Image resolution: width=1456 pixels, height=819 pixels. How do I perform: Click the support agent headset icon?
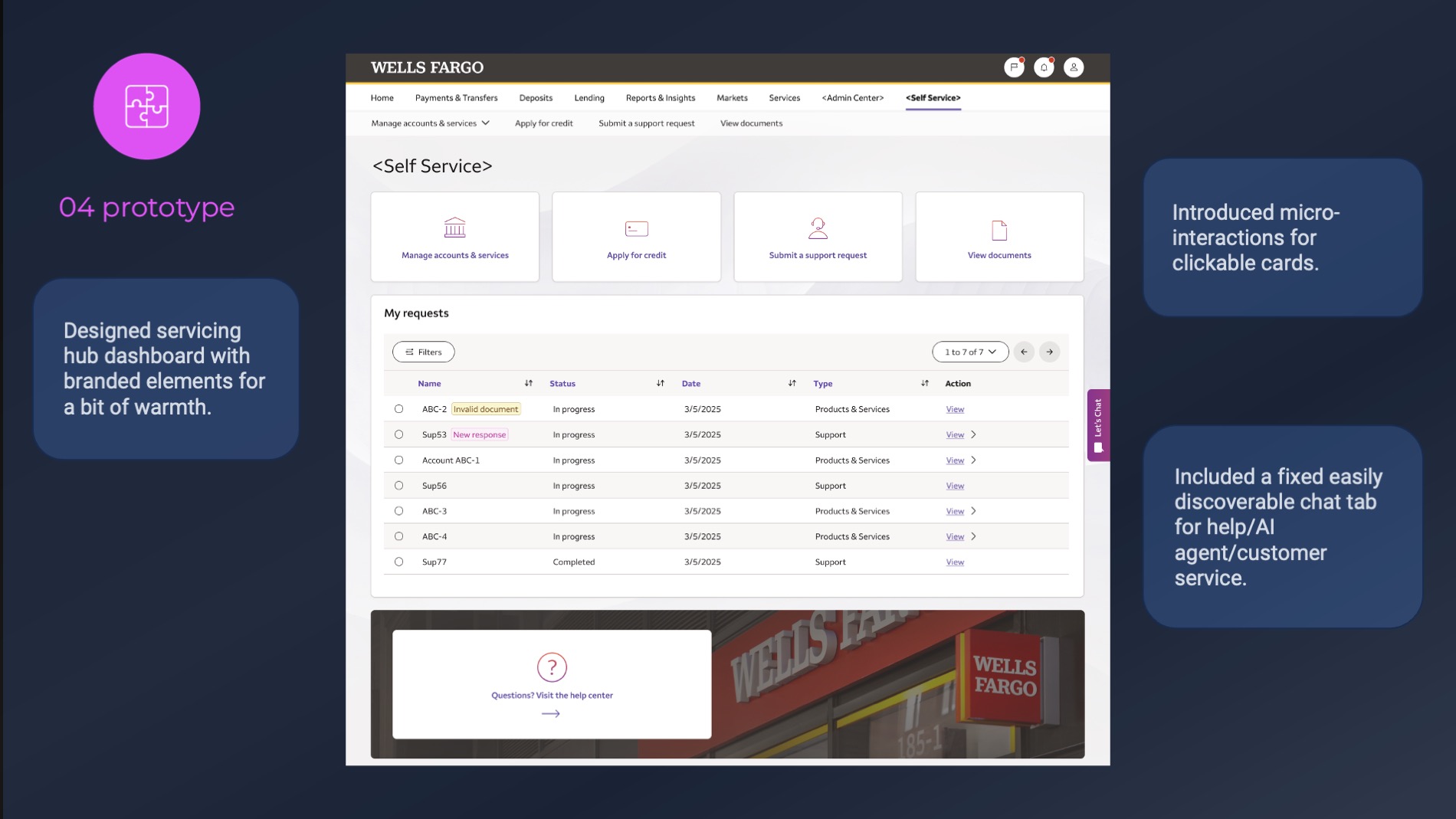pos(818,228)
